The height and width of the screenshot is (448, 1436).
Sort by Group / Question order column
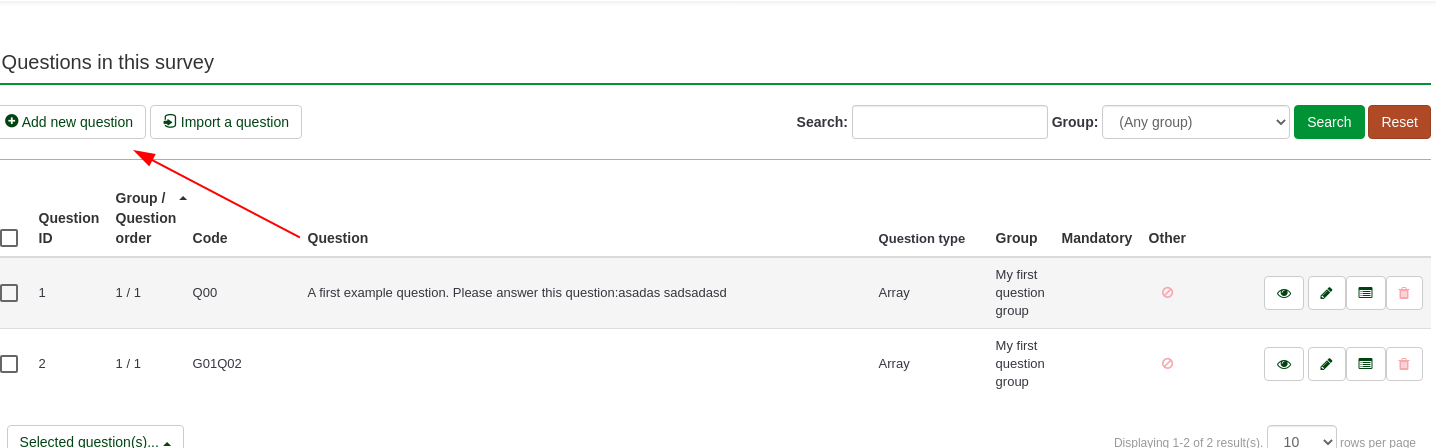145,218
